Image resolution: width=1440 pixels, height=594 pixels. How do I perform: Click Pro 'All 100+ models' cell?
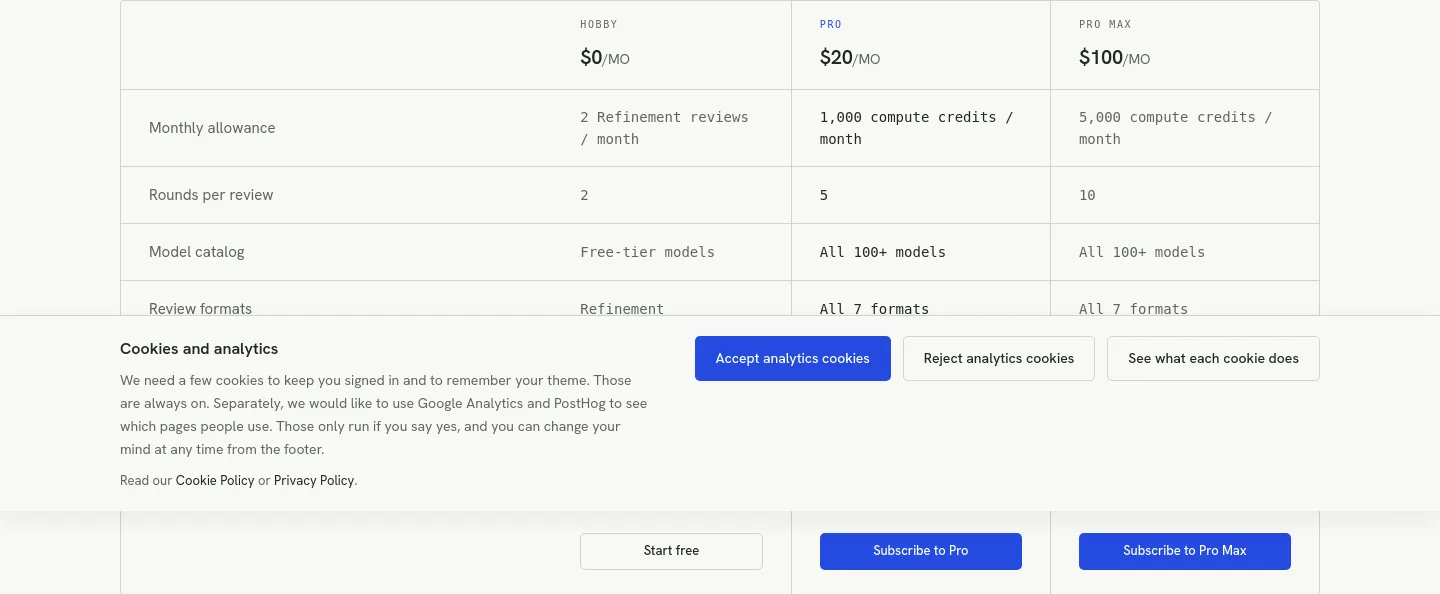tap(882, 252)
